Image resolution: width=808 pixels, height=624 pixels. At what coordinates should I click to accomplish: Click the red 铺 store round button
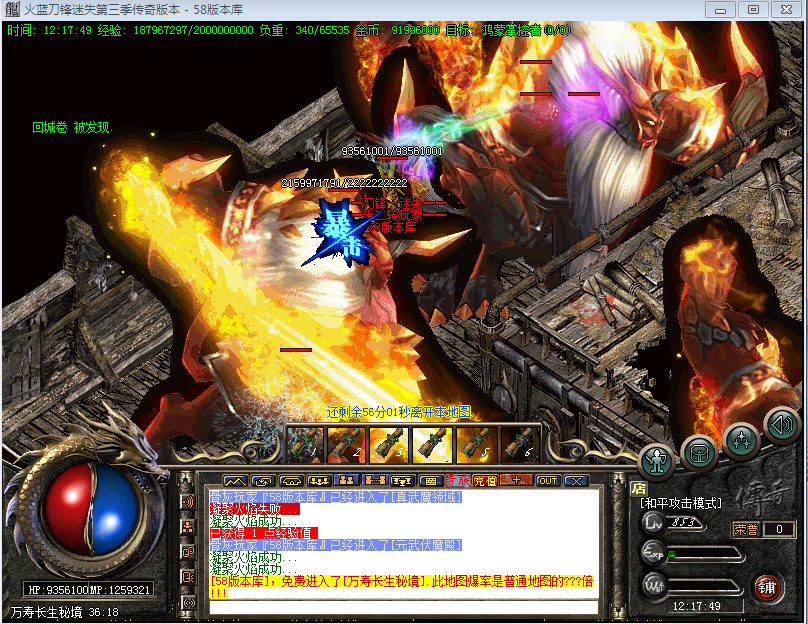point(766,588)
